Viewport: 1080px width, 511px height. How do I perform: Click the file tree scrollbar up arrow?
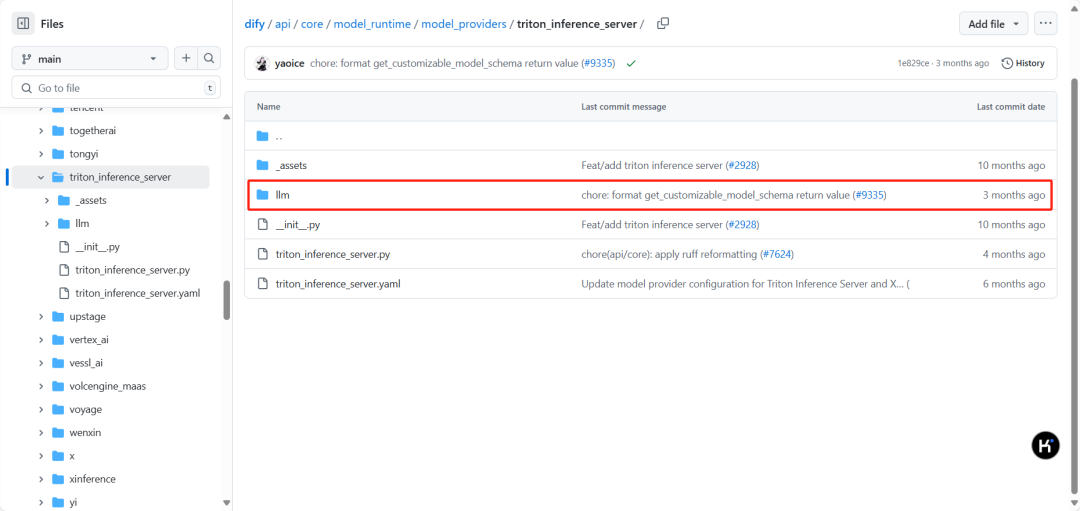[x=227, y=117]
